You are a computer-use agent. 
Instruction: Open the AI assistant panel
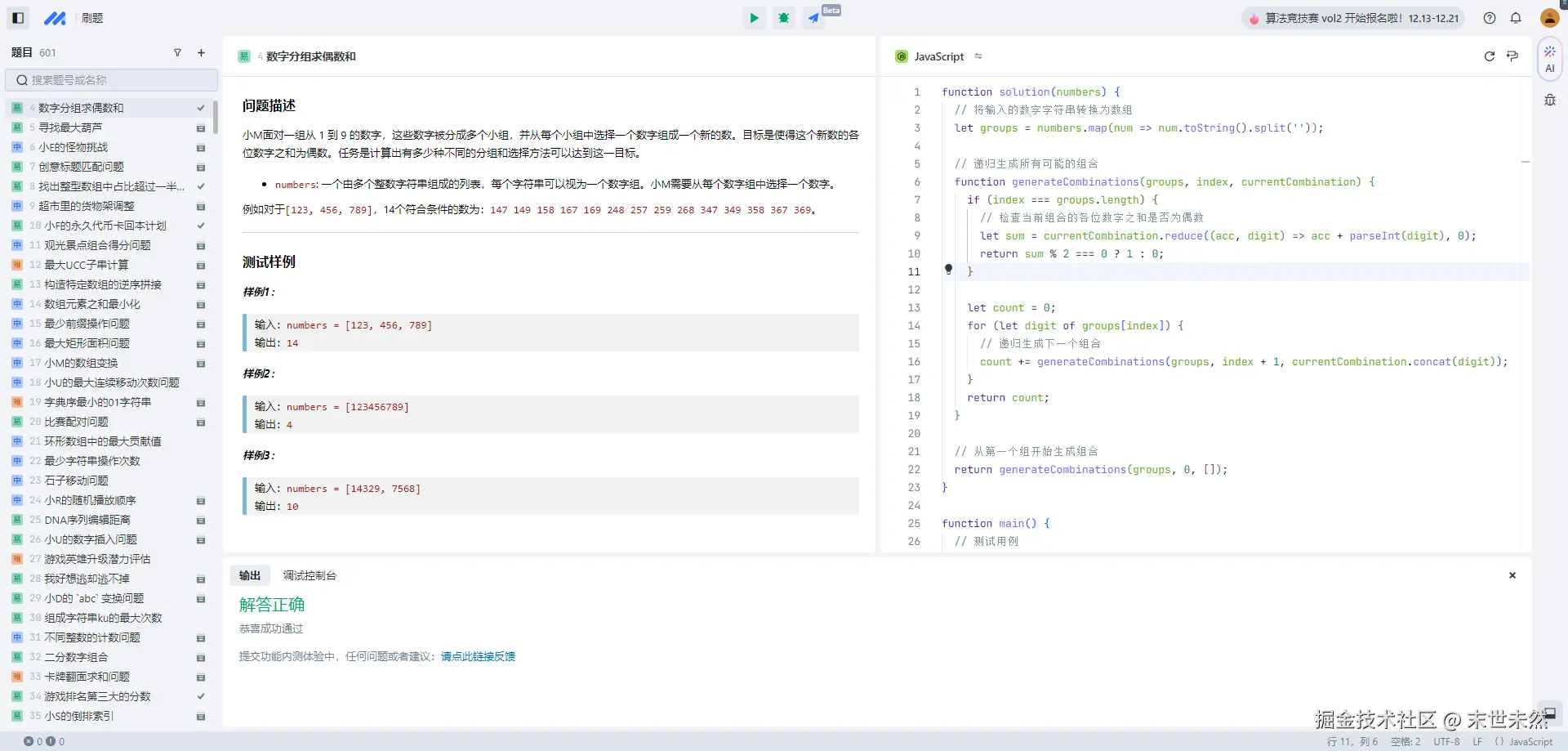[x=1549, y=59]
